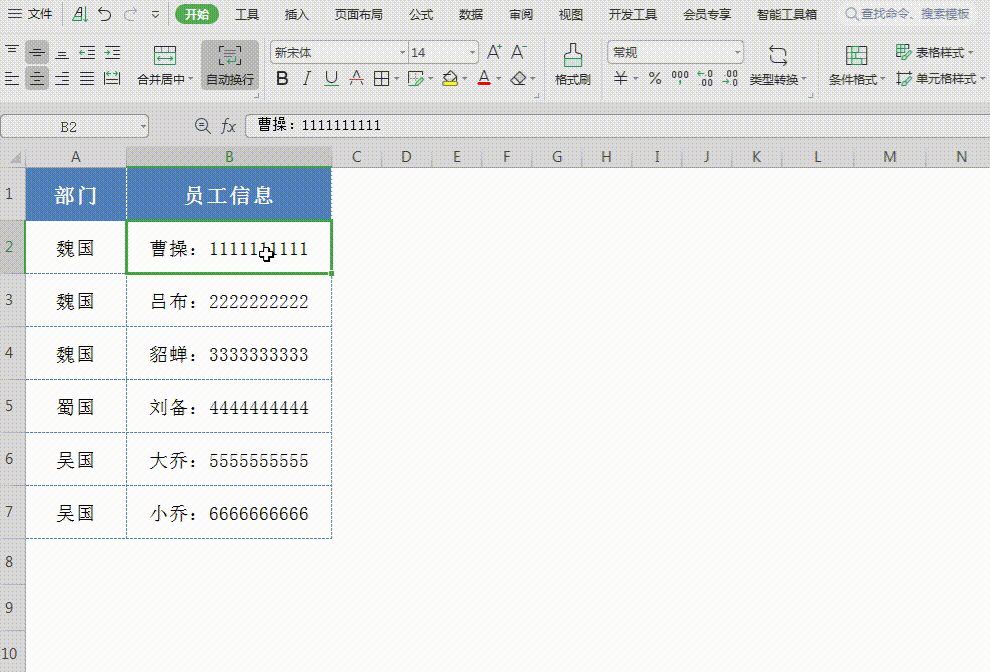This screenshot has width=990, height=672.
Task: Click the zoom magnifier next to fx
Action: tap(202, 126)
